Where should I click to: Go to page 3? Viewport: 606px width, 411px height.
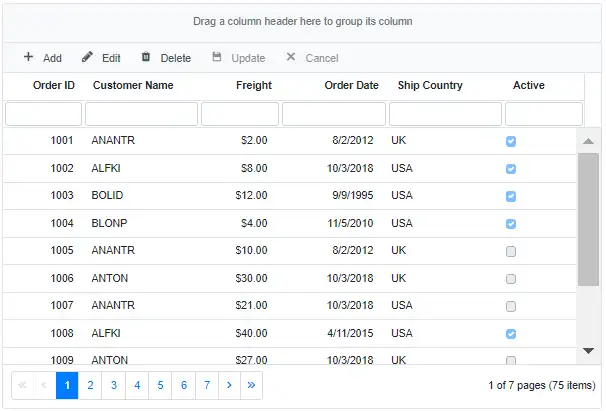(x=114, y=385)
